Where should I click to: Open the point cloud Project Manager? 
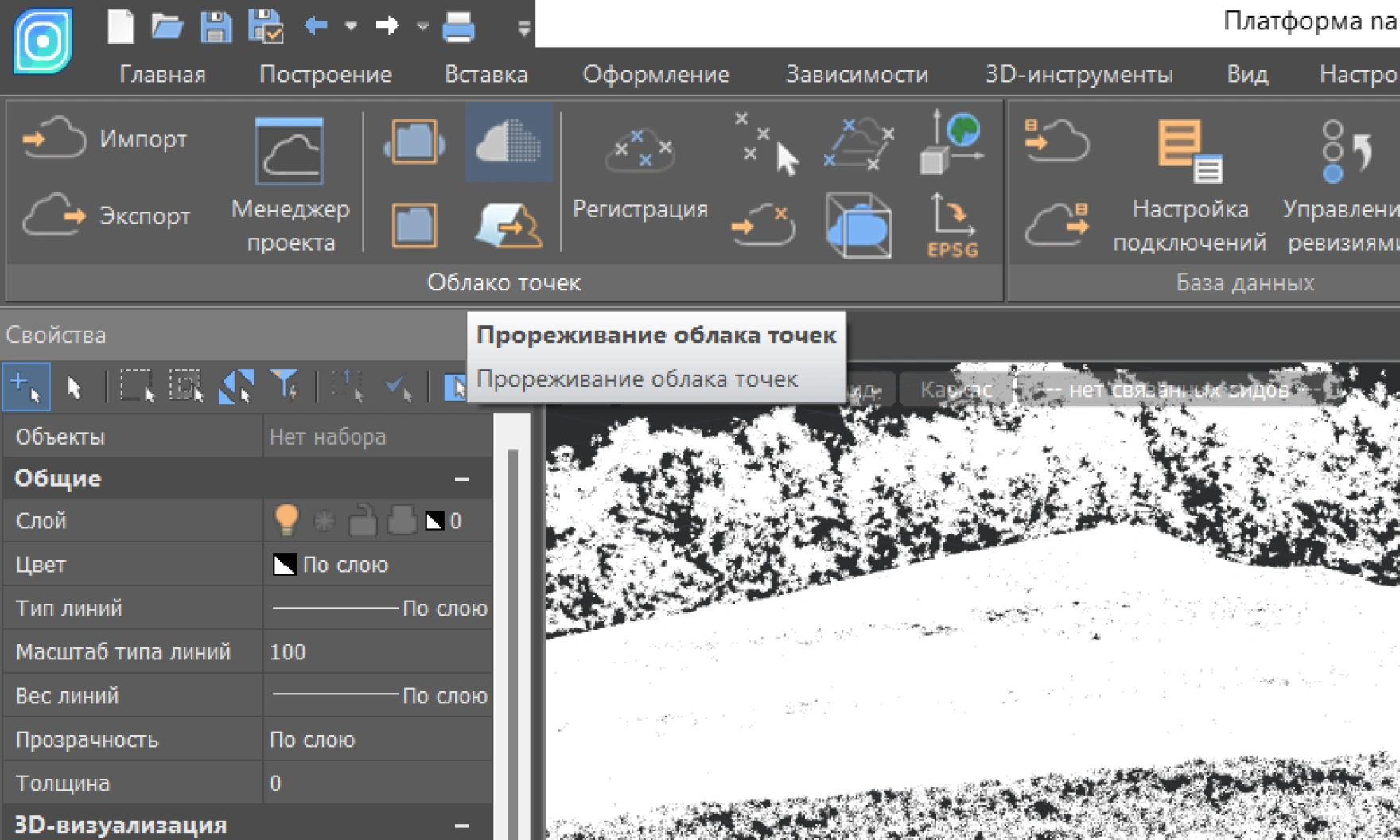pyautogui.click(x=290, y=183)
